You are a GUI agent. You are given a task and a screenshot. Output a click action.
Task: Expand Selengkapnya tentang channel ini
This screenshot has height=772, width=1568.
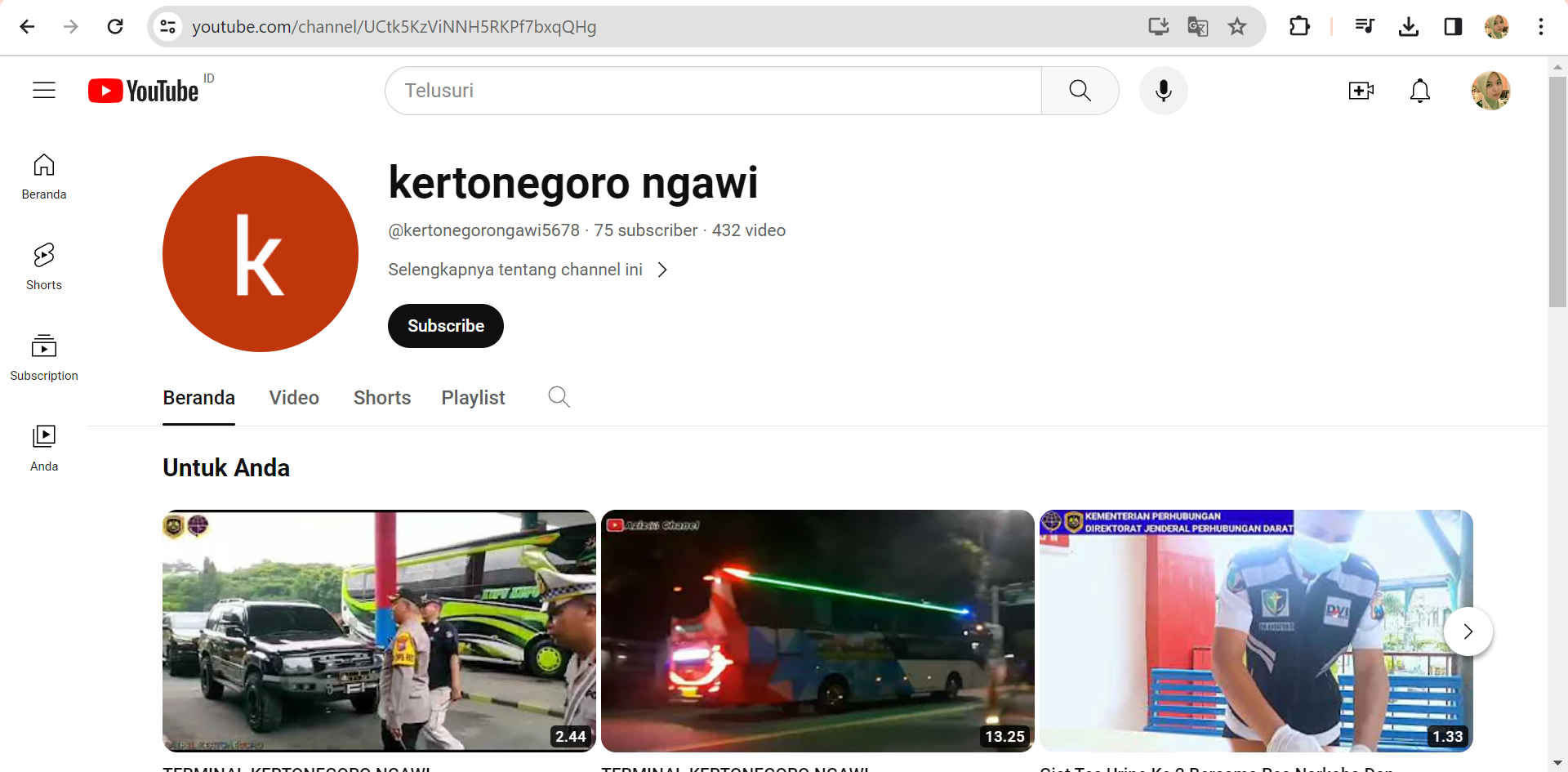(x=528, y=270)
